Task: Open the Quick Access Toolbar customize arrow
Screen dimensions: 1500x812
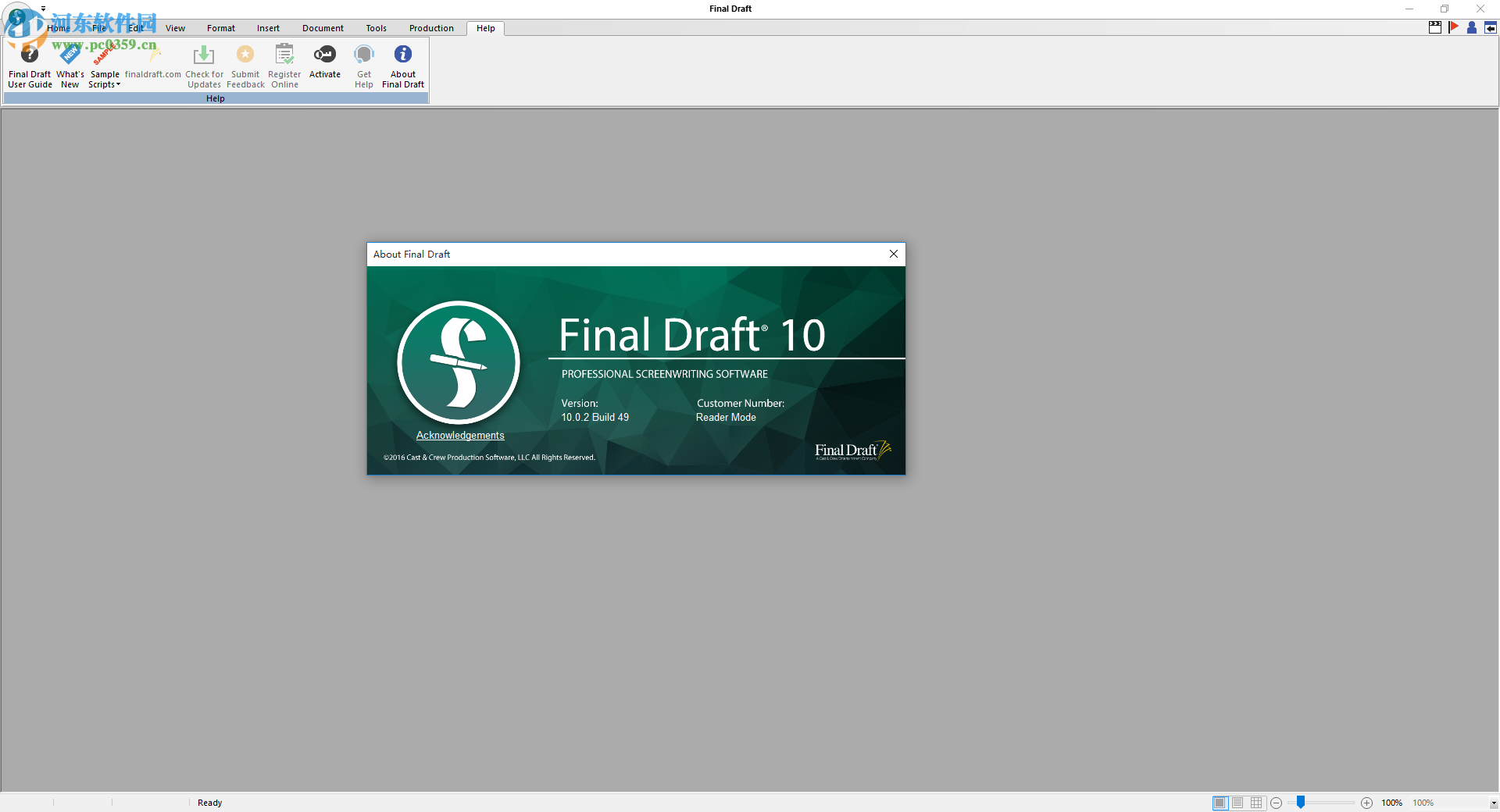Action: (x=44, y=9)
